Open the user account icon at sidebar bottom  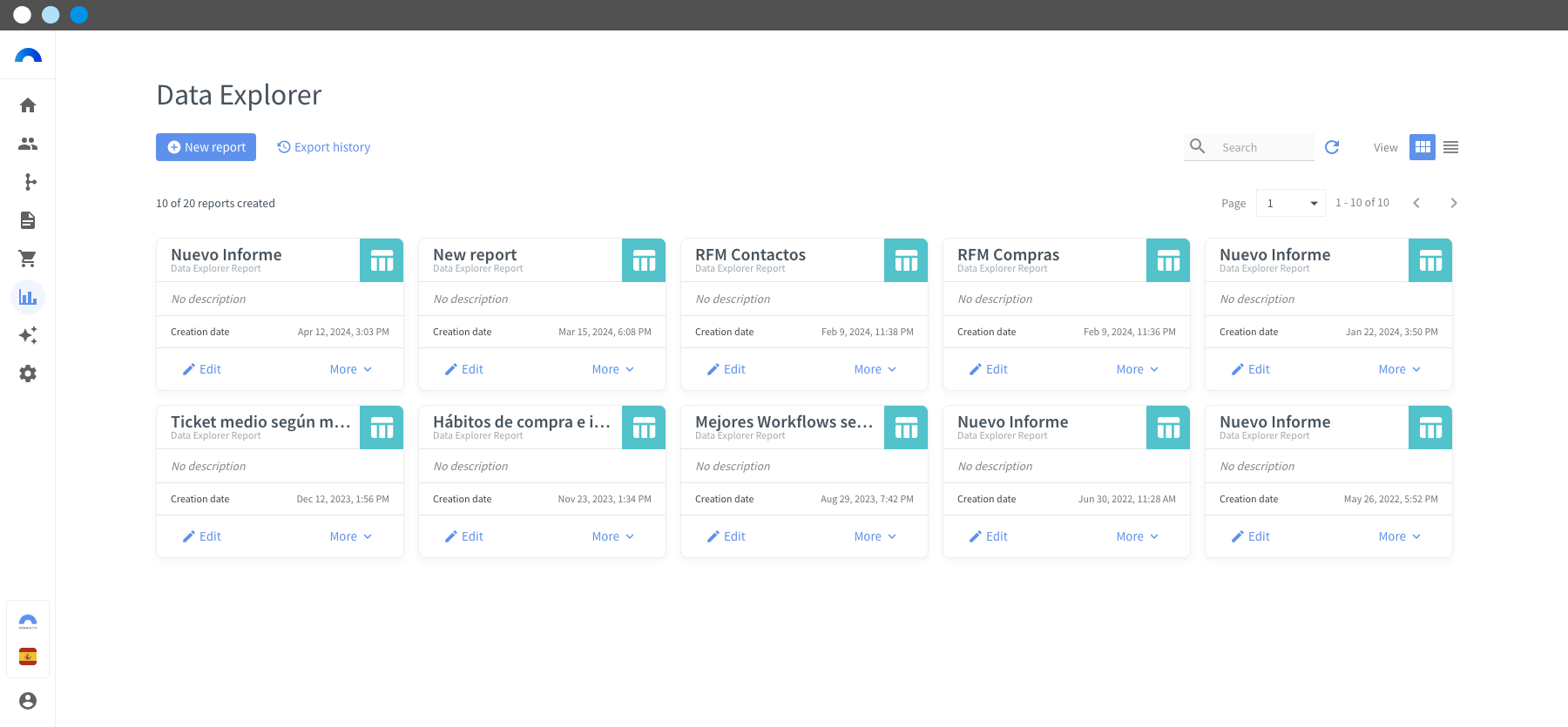pyautogui.click(x=28, y=701)
